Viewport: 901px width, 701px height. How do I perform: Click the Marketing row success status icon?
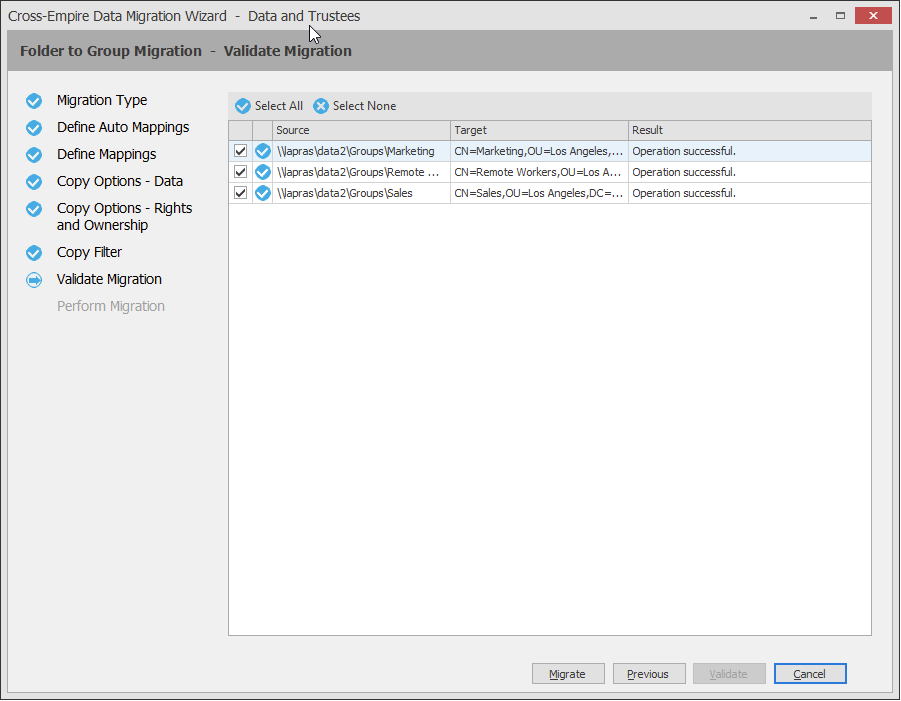click(263, 151)
